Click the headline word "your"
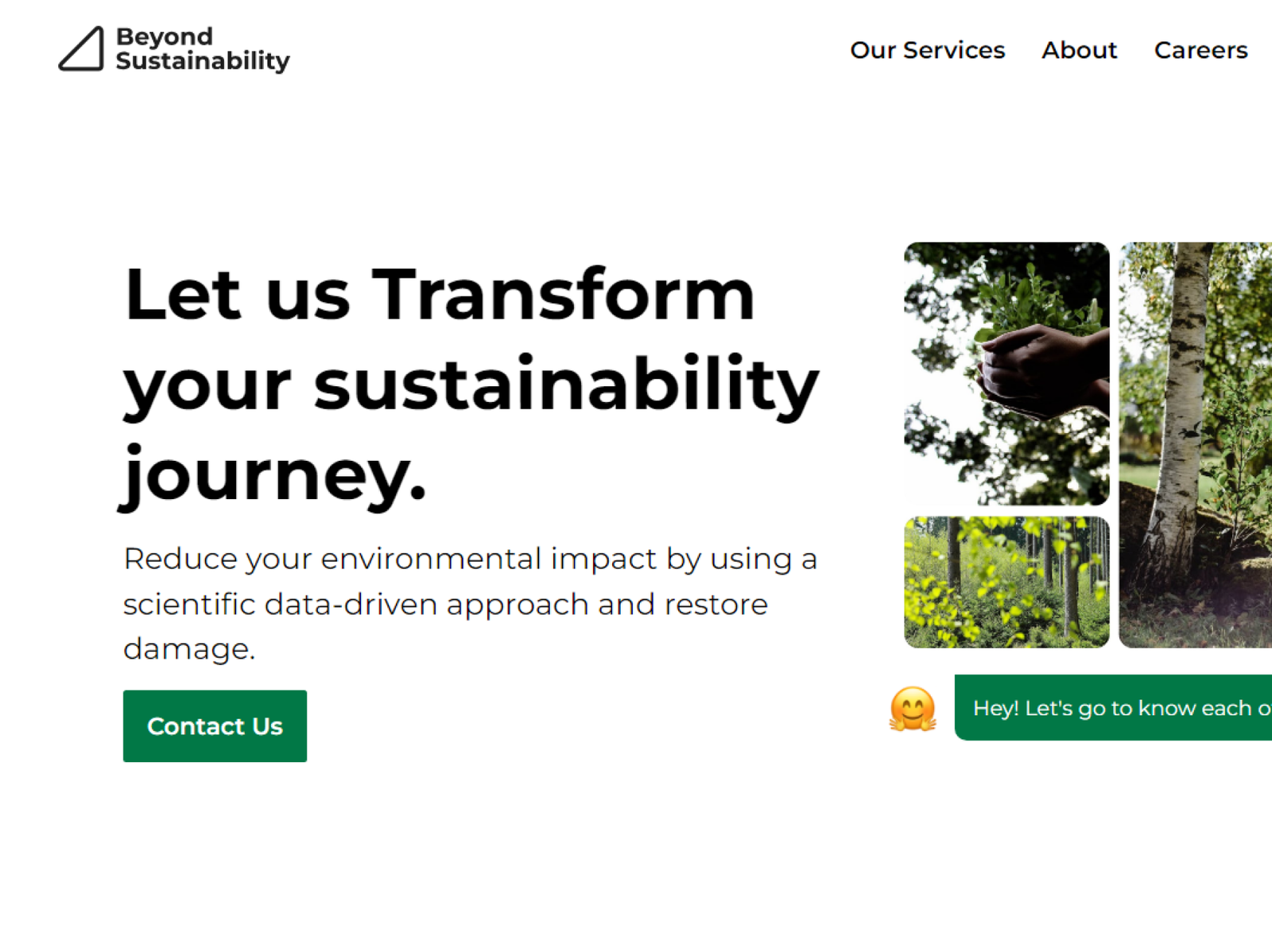Image resolution: width=1272 pixels, height=952 pixels. click(x=207, y=385)
